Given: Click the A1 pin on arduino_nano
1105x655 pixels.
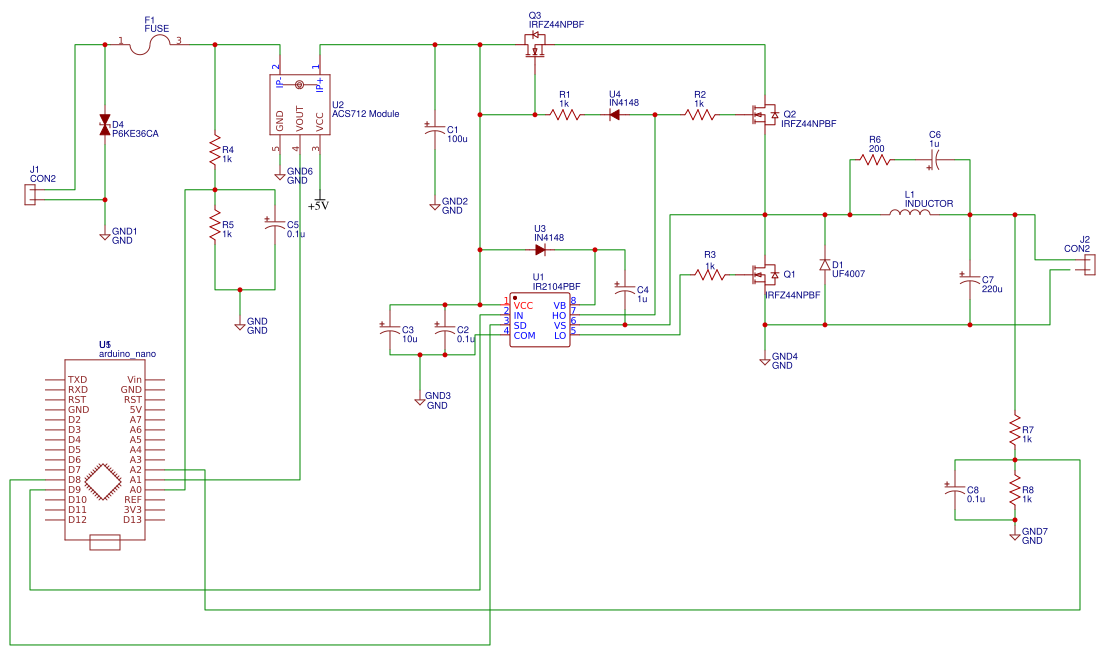Looking at the screenshot, I should [135, 480].
